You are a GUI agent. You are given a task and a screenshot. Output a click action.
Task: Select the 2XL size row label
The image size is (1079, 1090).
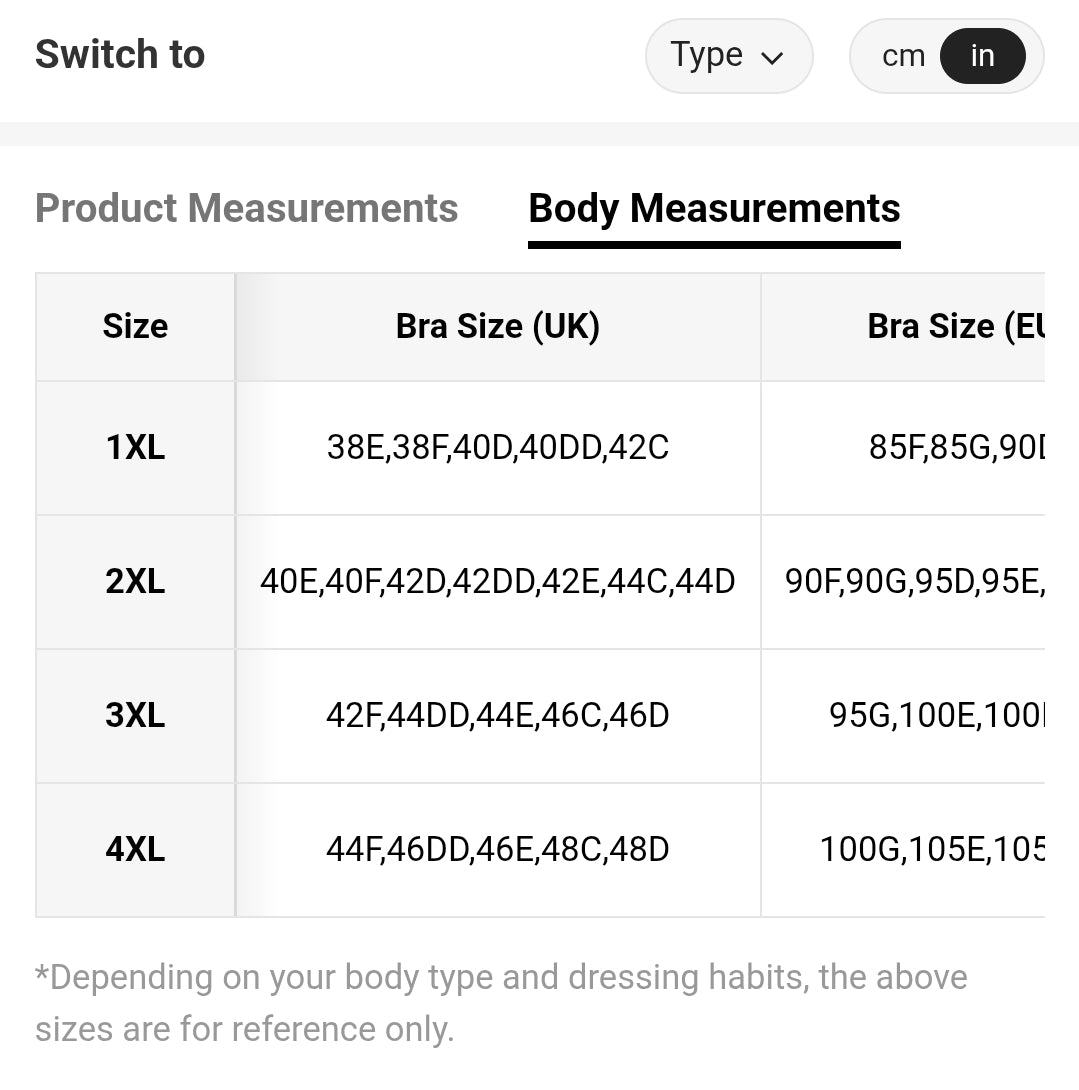135,581
